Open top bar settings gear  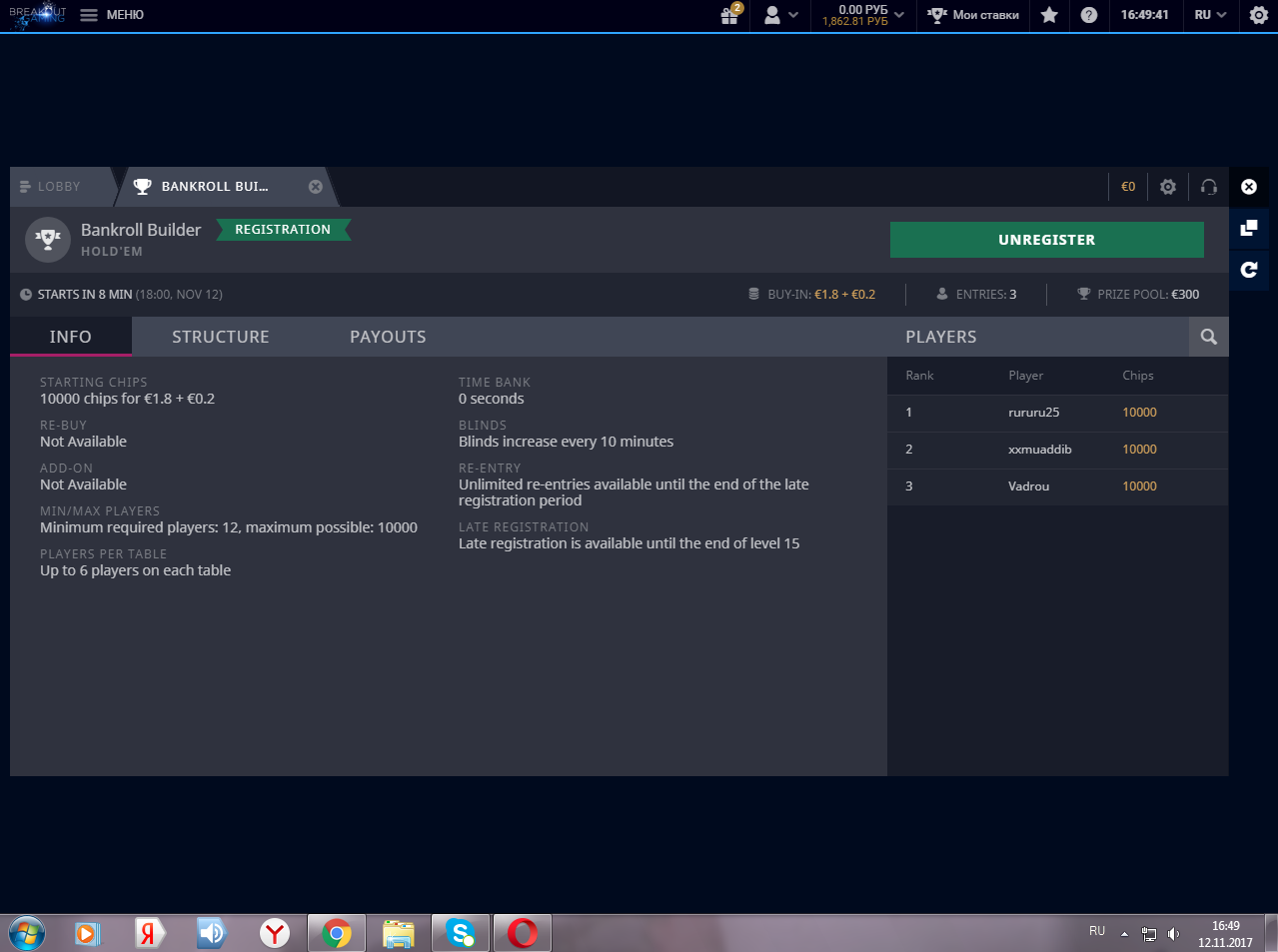1259,15
